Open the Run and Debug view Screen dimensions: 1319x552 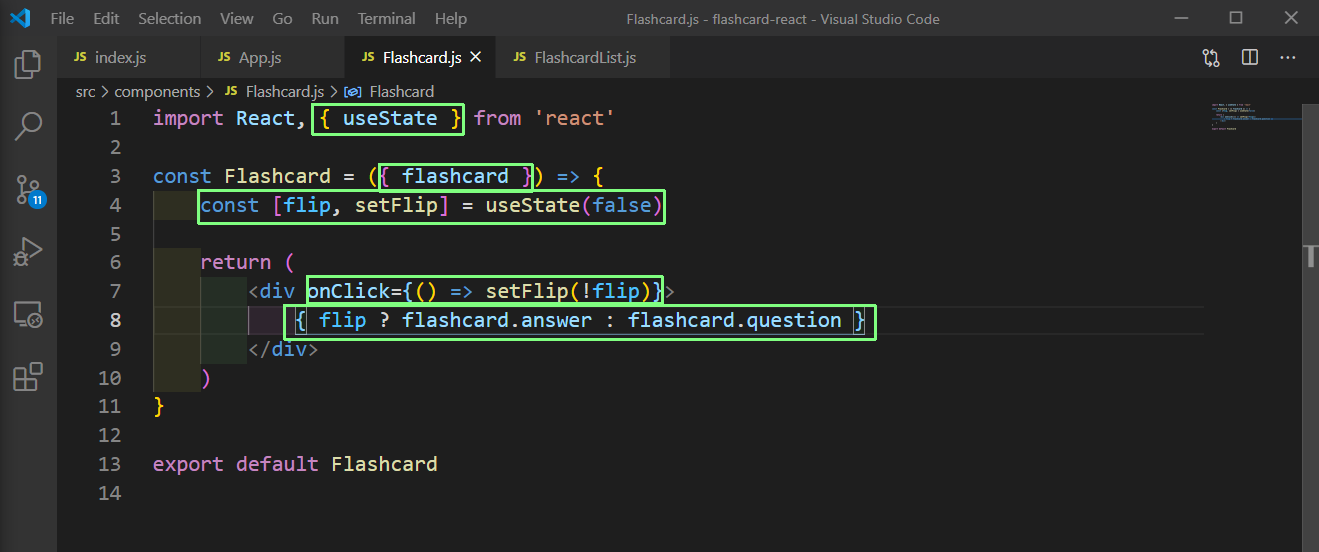pos(28,252)
